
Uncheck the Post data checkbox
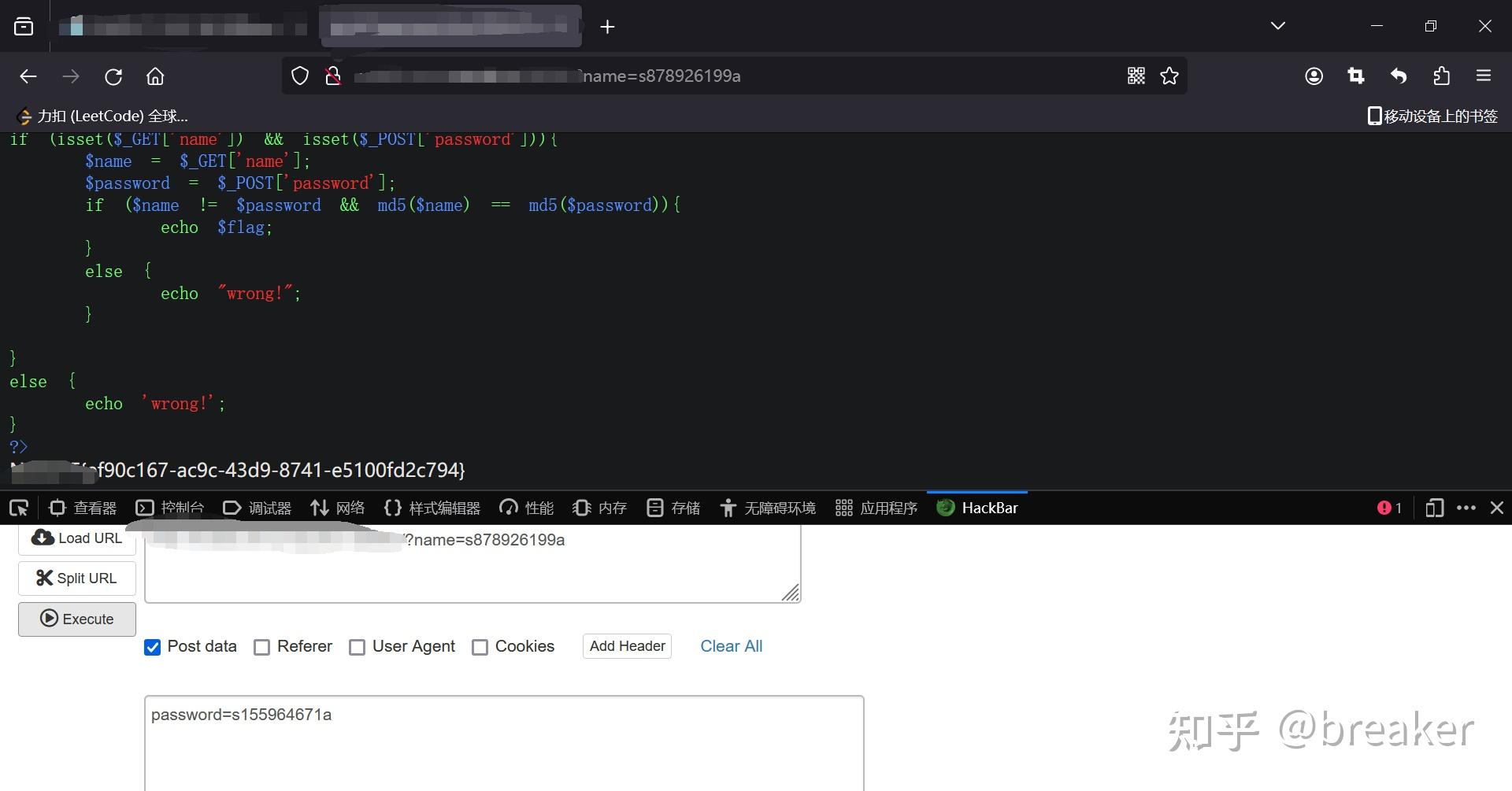[152, 647]
